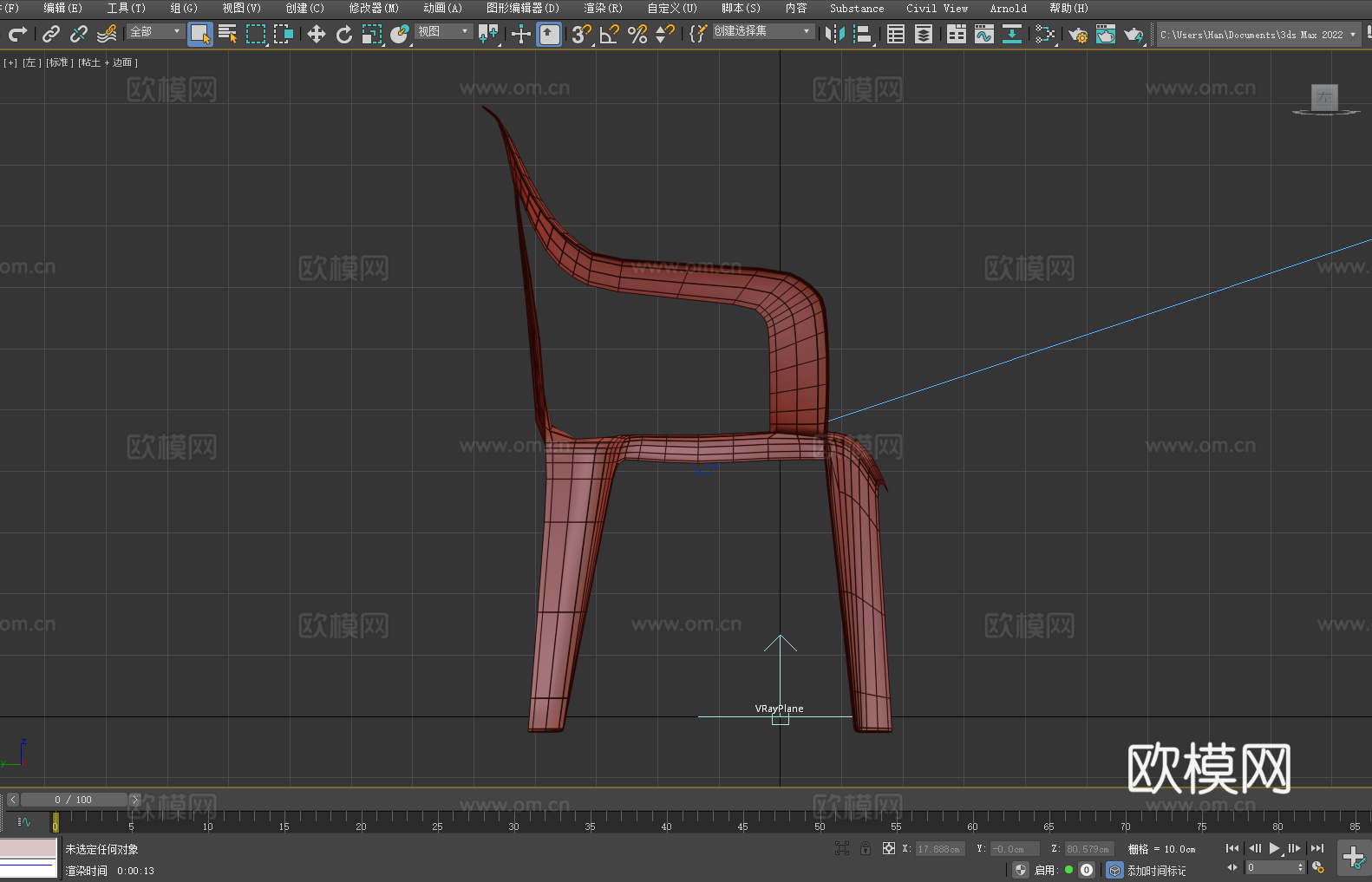Click the Play Animation button
1372x882 pixels.
click(1274, 848)
